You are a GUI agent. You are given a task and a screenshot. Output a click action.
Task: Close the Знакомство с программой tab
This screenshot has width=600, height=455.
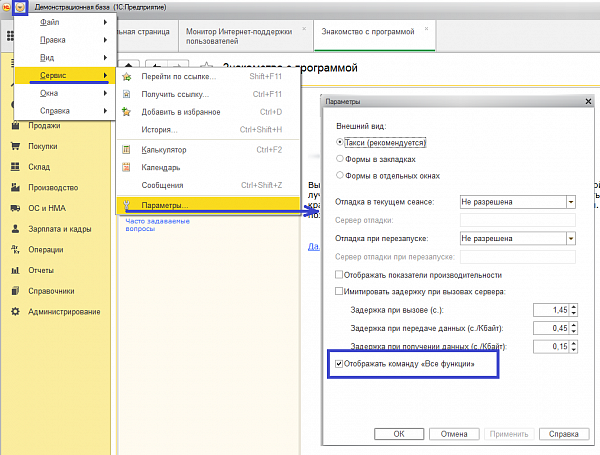click(426, 29)
